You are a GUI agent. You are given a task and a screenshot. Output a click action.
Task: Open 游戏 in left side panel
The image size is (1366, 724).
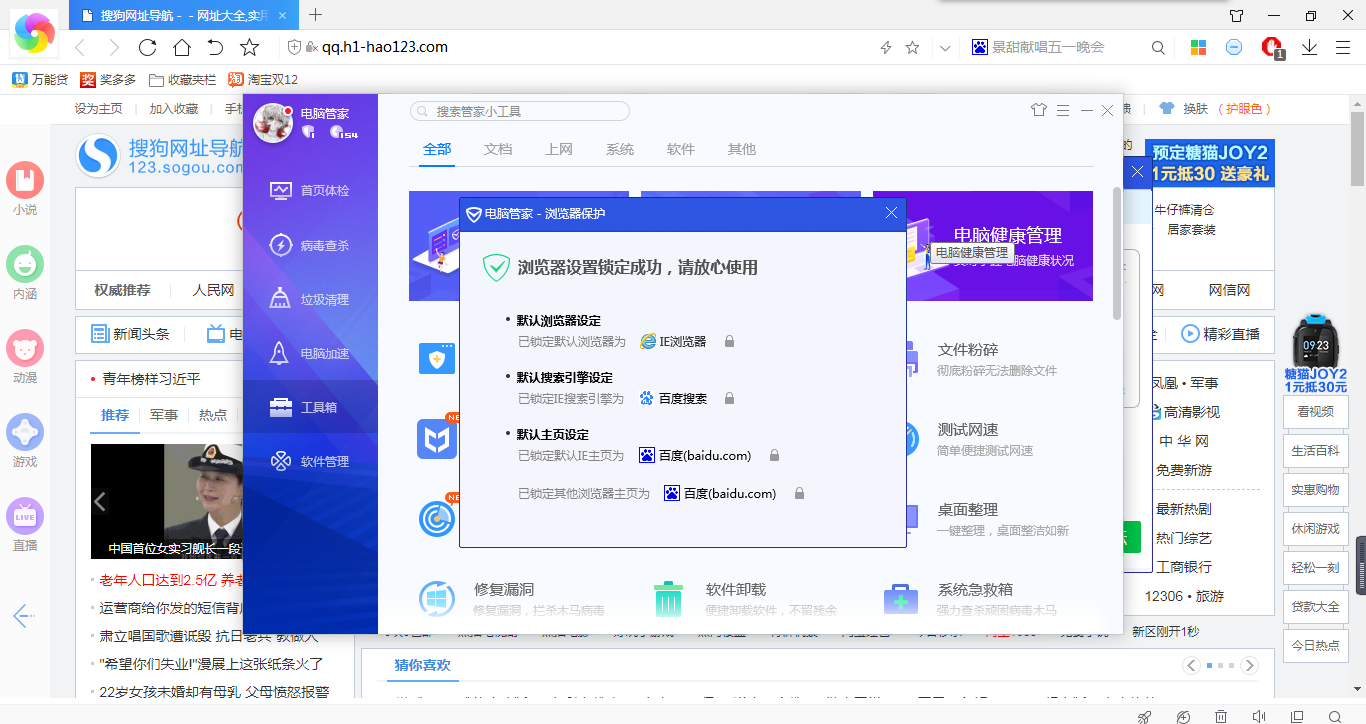(x=25, y=441)
